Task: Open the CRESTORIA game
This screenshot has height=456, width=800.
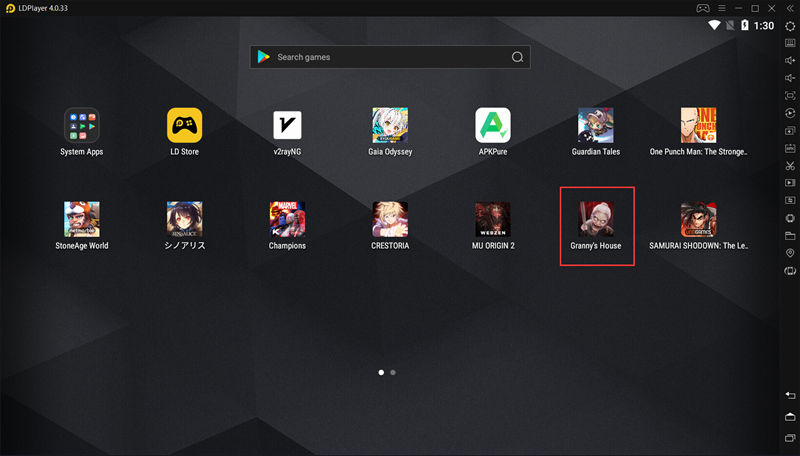Action: 390,219
